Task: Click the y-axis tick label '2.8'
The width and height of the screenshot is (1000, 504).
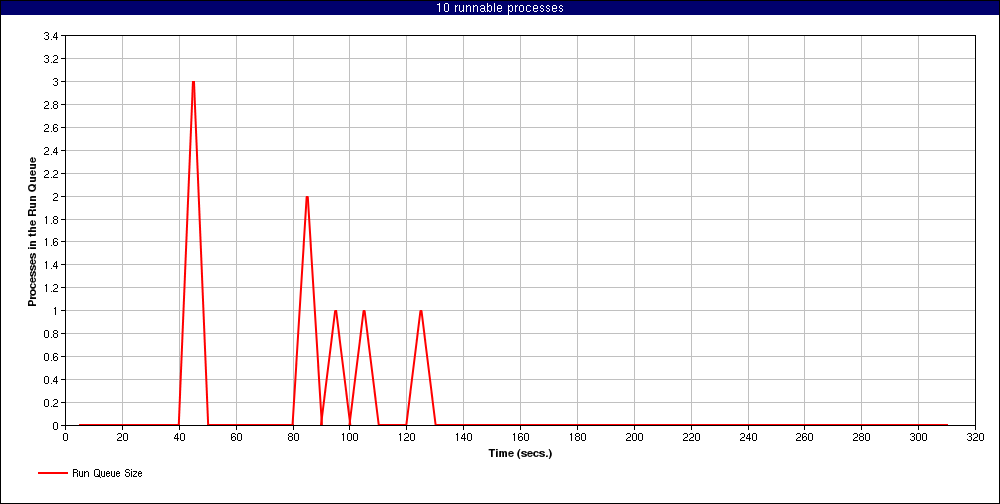Action: (51, 105)
